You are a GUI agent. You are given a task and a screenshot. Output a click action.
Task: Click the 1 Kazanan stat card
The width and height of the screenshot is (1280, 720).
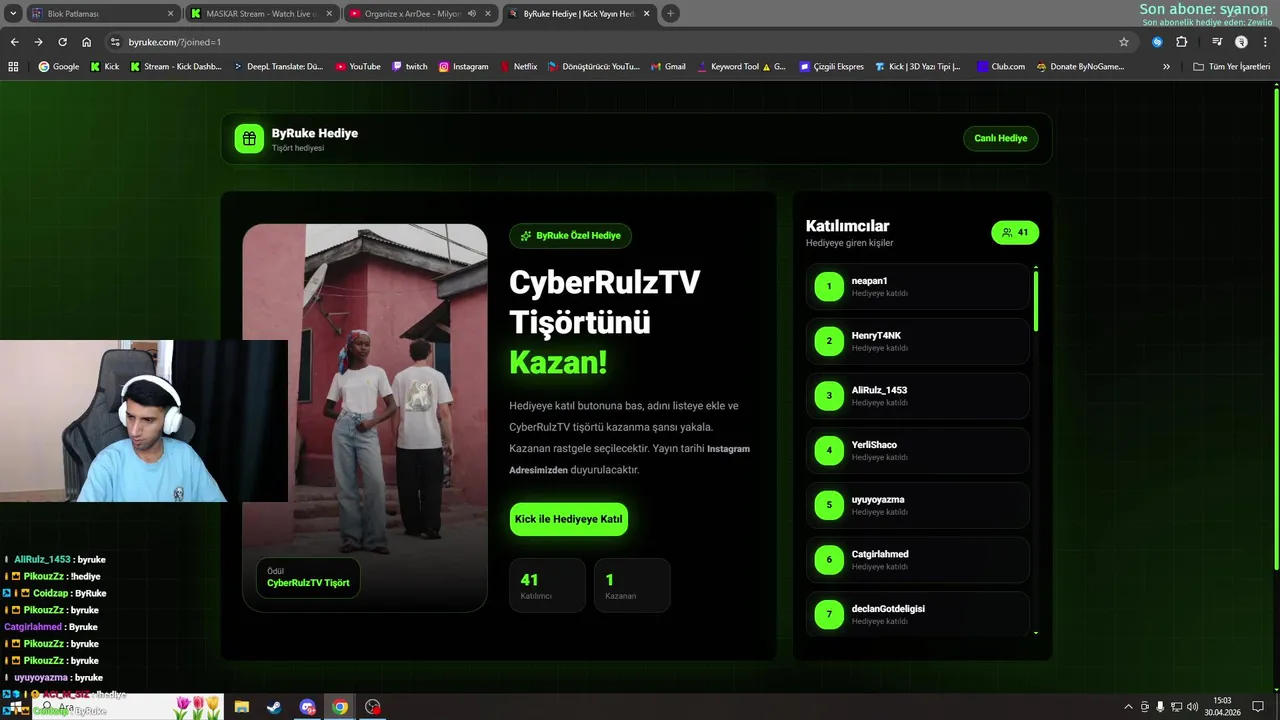coord(632,585)
